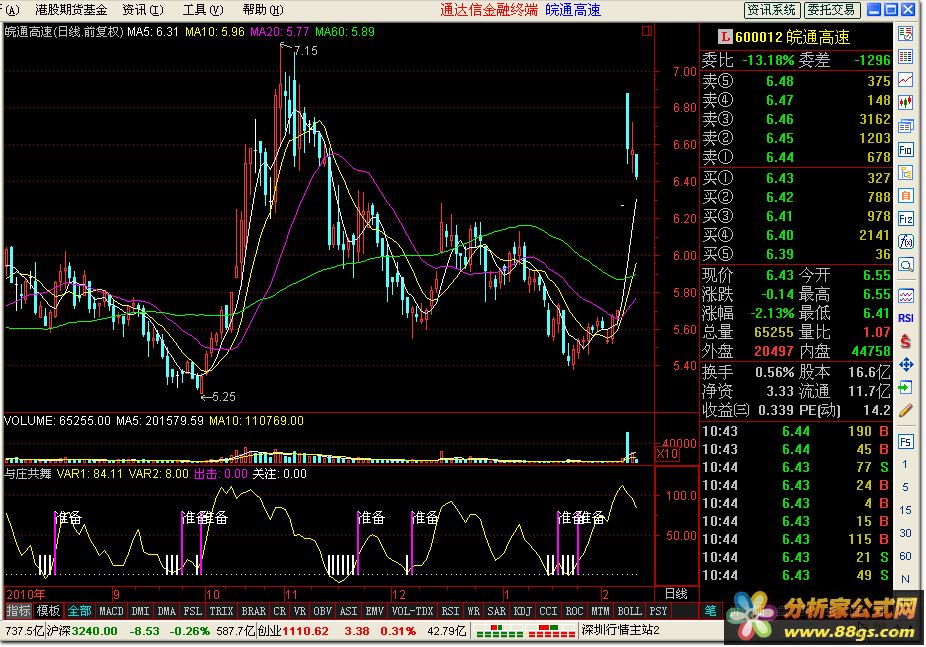
Task: Click the 深圳行情主站2 server status
Action: pyautogui.click(x=620, y=630)
